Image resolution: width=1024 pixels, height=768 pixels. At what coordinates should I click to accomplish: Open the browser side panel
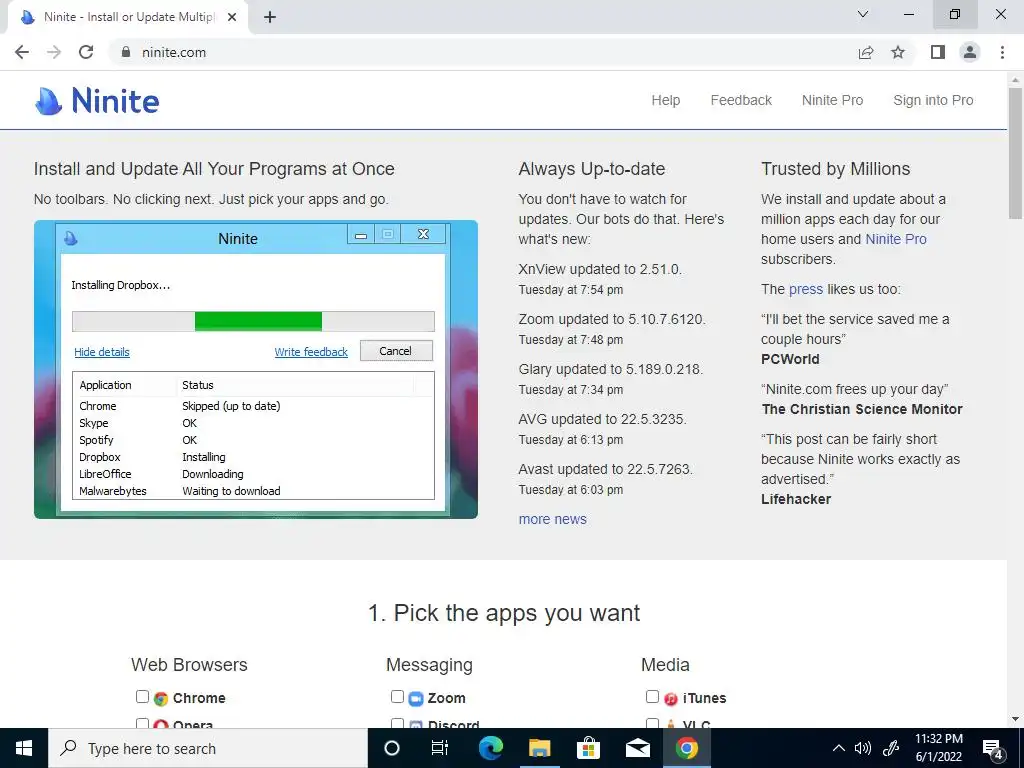tap(938, 52)
